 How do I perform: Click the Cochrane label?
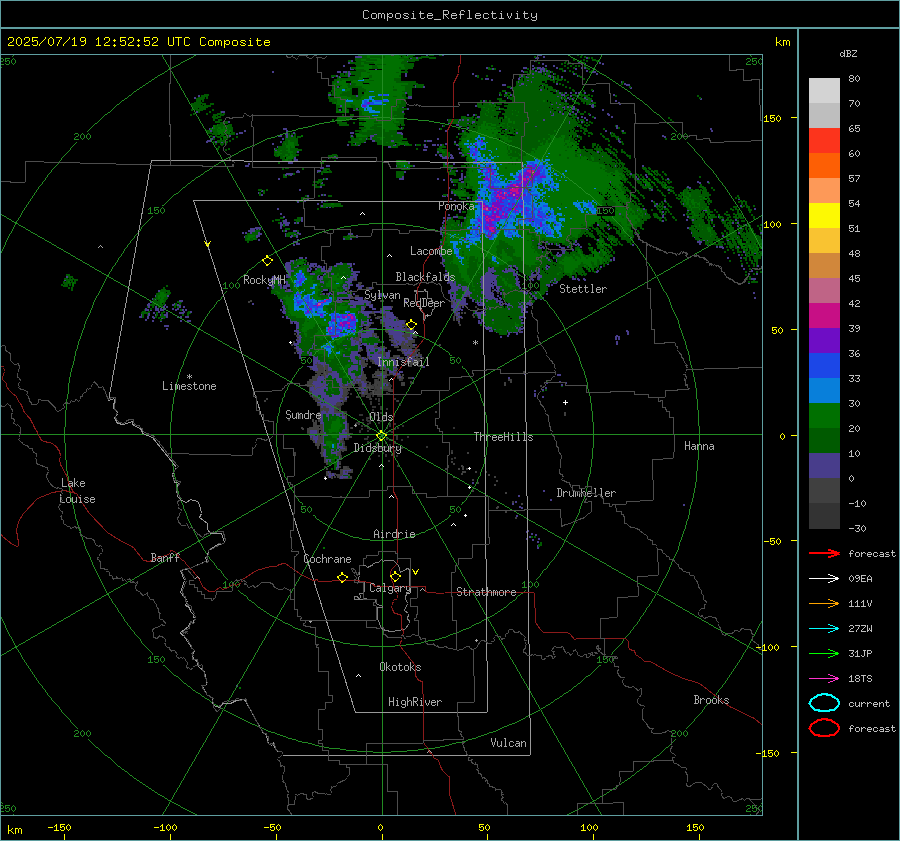[x=327, y=559]
